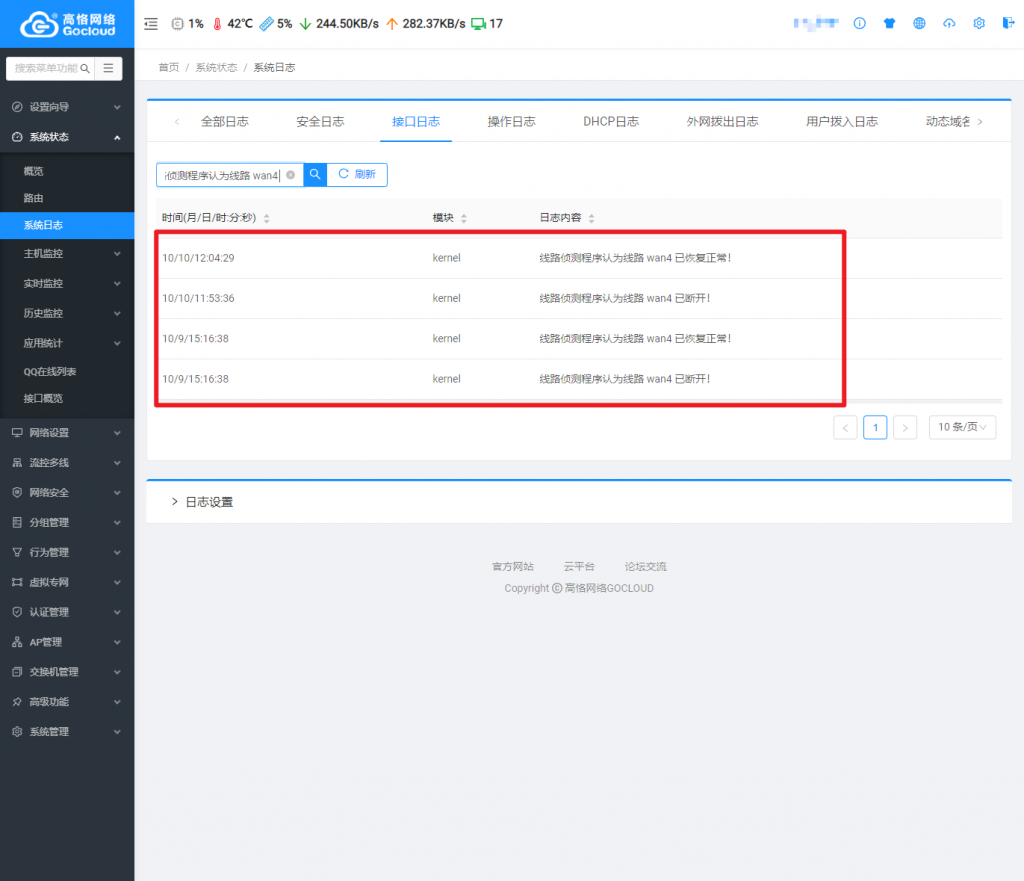Image resolution: width=1024 pixels, height=881 pixels.
Task: Collapse the 系统状态 sidebar menu
Action: pyautogui.click(x=67, y=137)
